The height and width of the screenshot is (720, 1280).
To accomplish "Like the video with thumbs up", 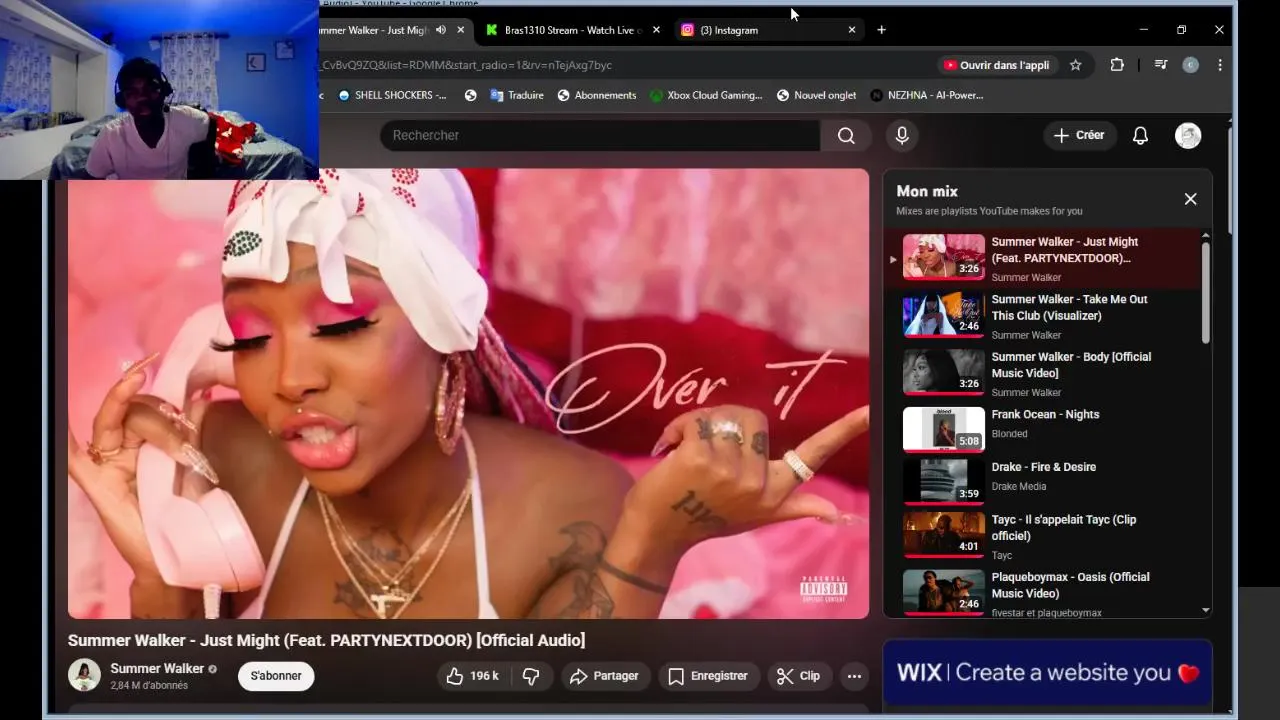I will [473, 676].
